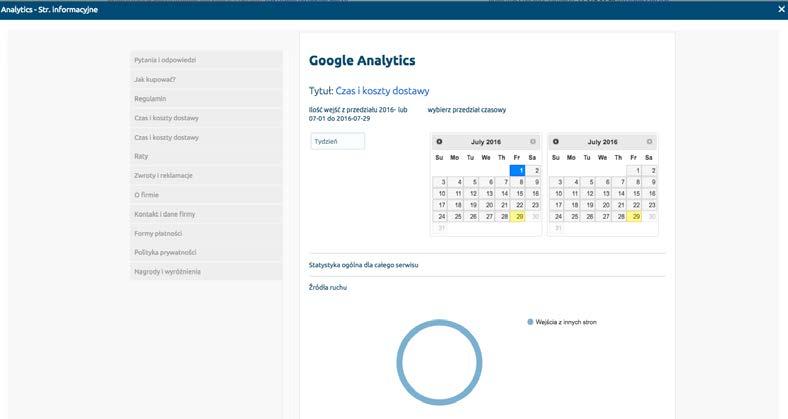
Task: Pick July 15 in the left calendar
Action: click(x=518, y=193)
